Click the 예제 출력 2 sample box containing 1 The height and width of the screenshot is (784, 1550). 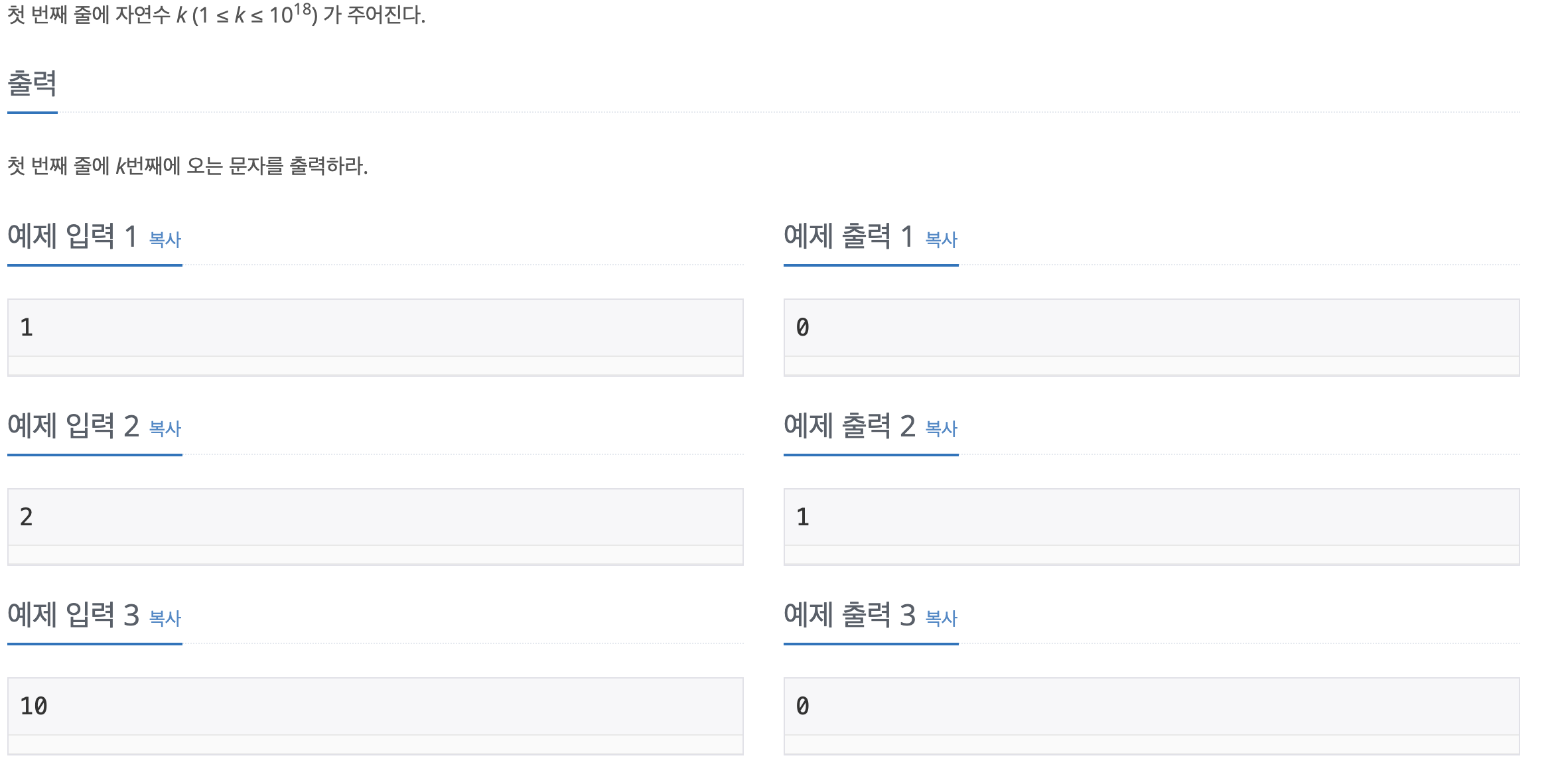tap(1152, 527)
